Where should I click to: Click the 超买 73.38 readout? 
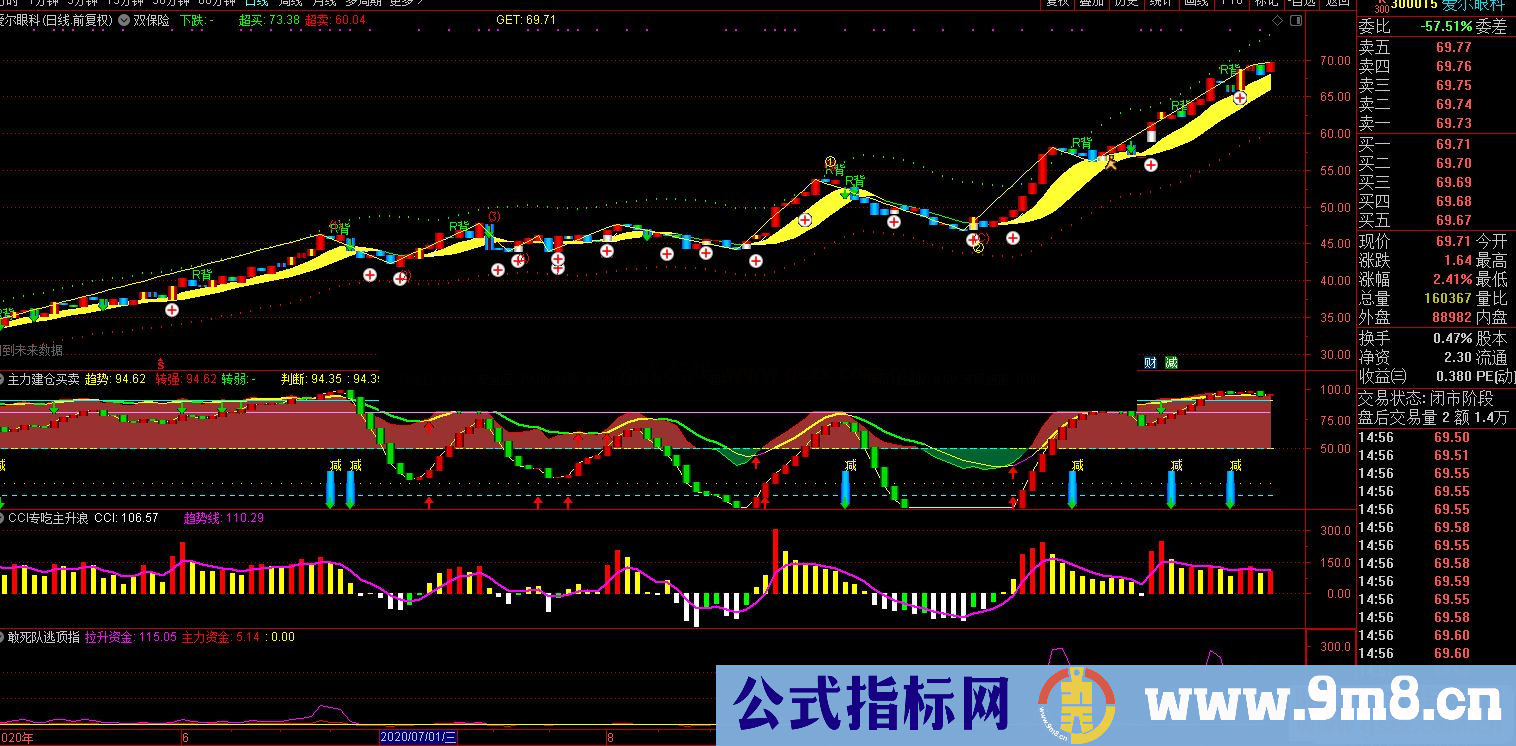click(269, 20)
